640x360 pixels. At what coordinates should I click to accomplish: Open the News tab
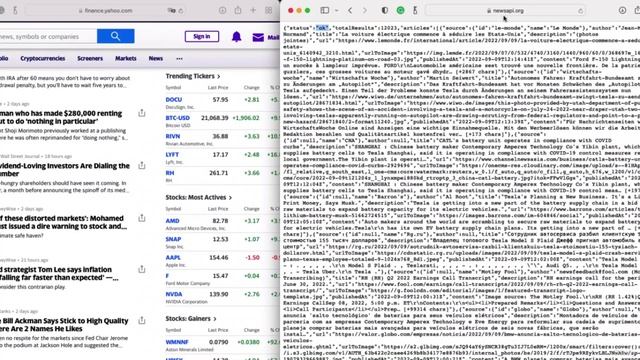pyautogui.click(x=156, y=58)
